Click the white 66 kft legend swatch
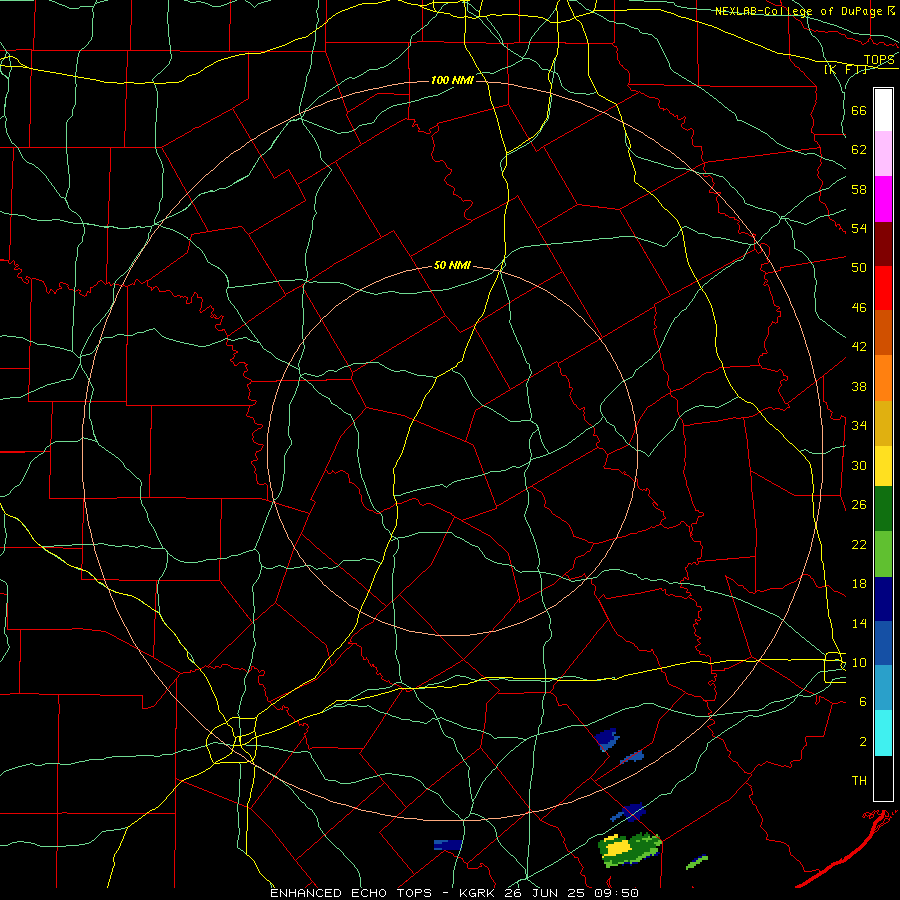 point(883,110)
